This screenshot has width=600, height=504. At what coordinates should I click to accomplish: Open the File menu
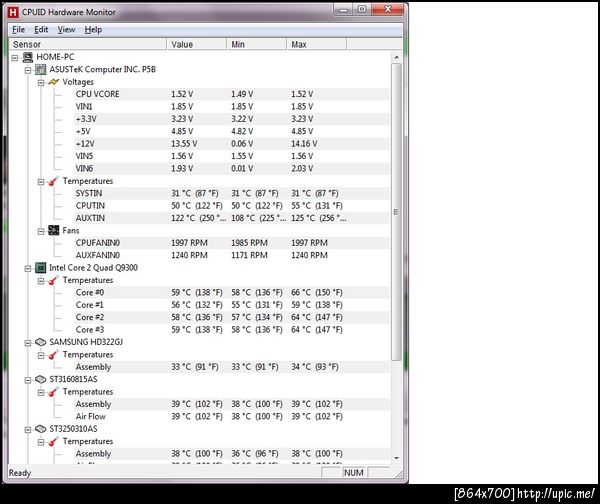tap(18, 30)
